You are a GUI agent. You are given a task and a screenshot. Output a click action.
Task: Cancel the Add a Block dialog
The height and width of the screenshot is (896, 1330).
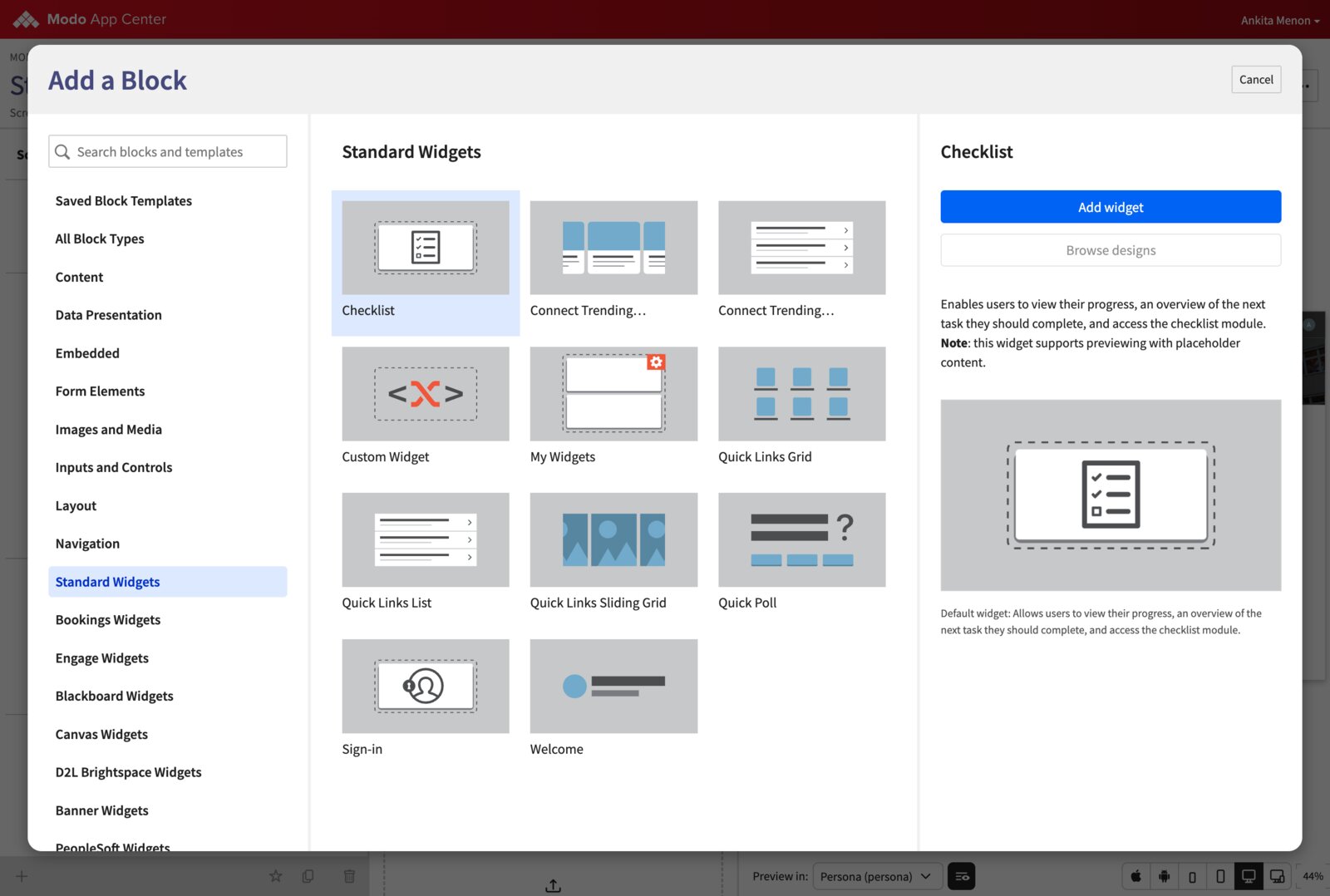click(x=1256, y=80)
